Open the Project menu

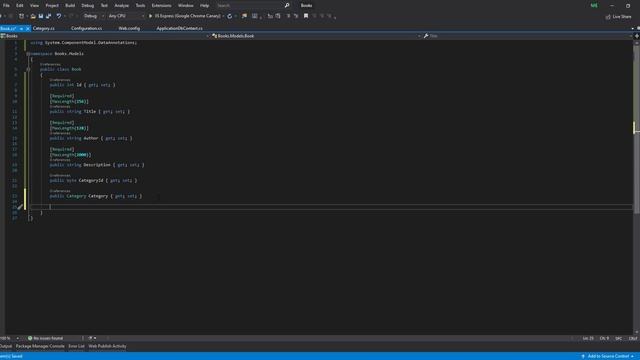click(52, 6)
